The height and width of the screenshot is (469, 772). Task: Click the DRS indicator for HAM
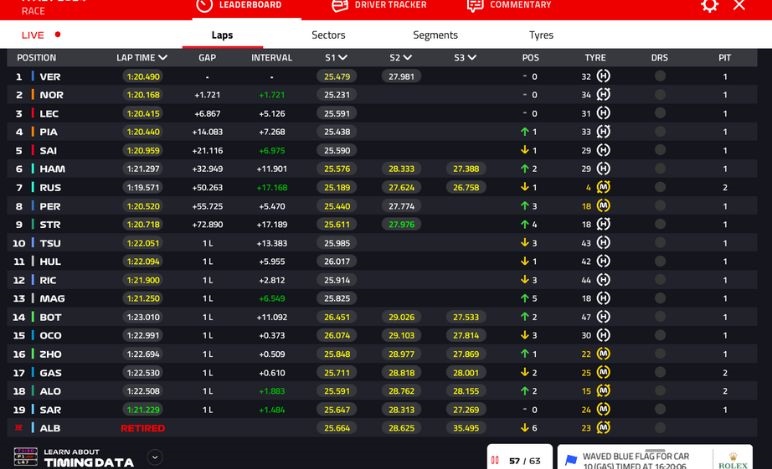(660, 169)
